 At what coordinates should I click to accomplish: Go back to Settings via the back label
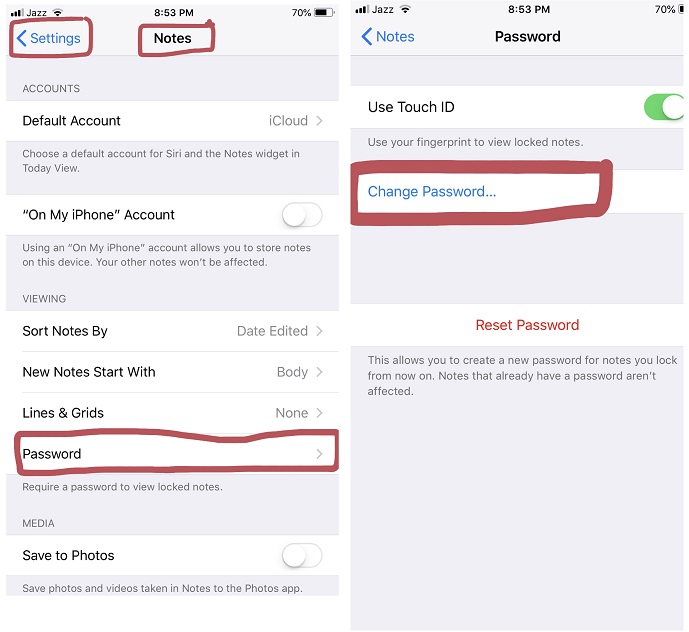[x=55, y=38]
